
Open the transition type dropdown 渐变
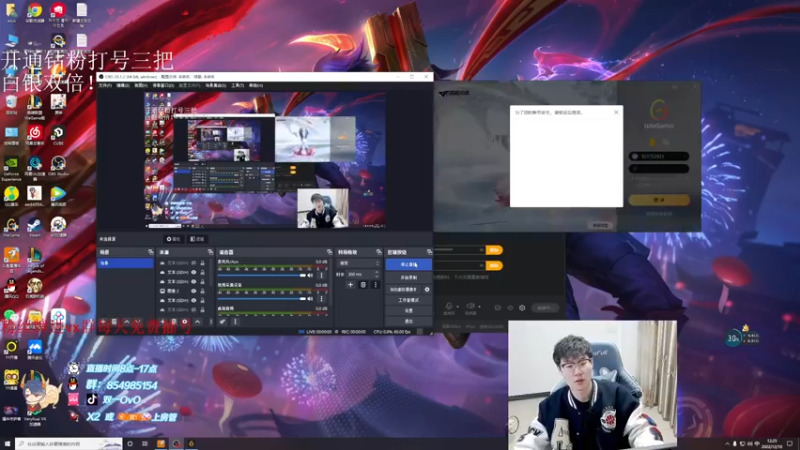pyautogui.click(x=359, y=263)
